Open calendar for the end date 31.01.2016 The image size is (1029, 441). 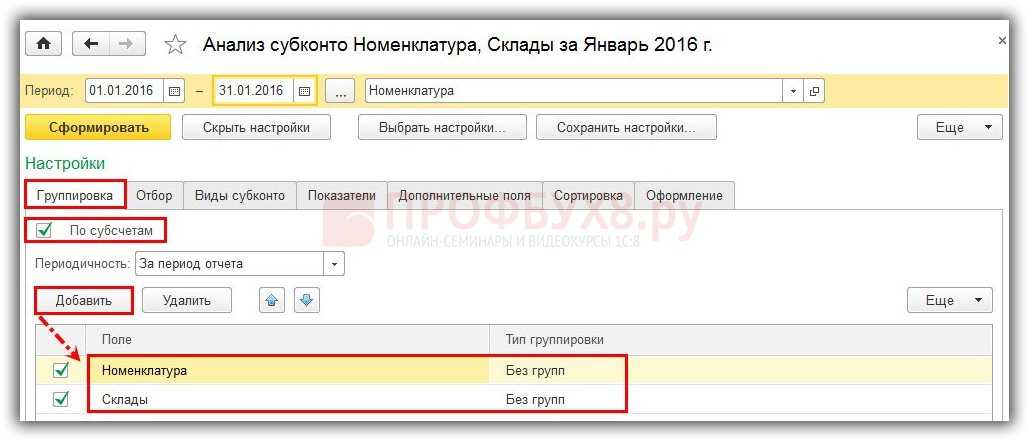[304, 91]
